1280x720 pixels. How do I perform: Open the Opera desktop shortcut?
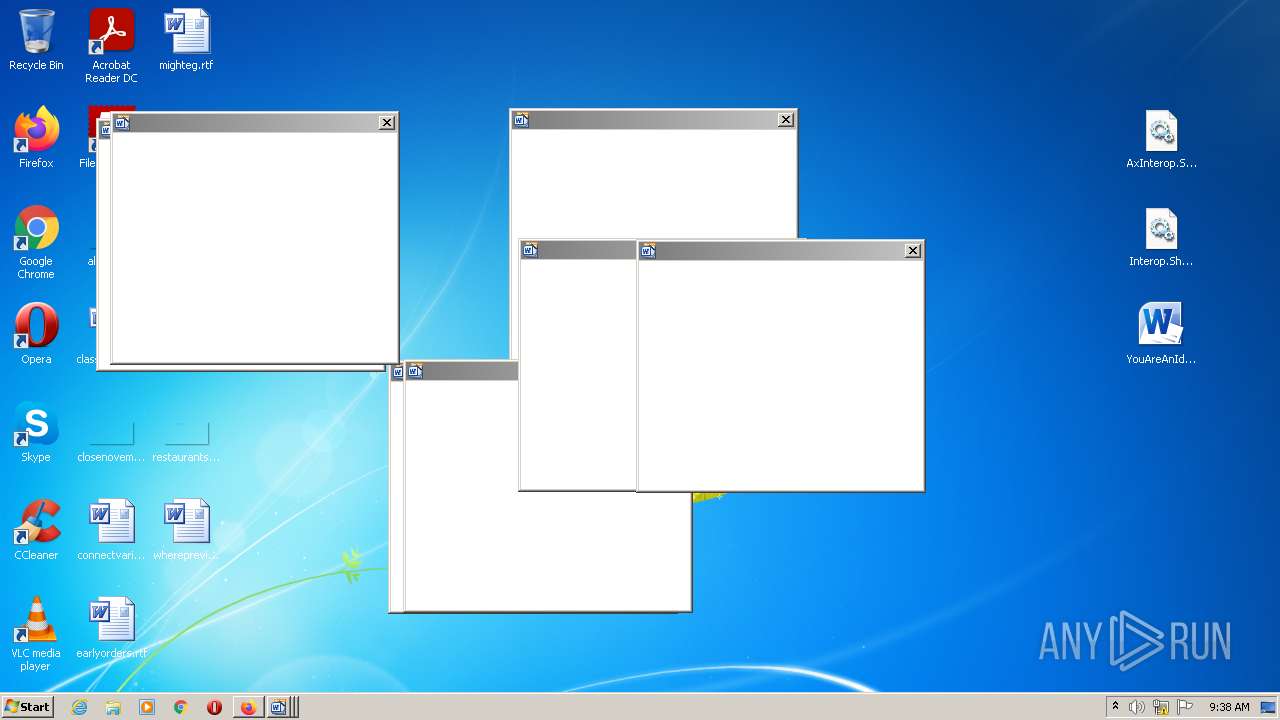pos(36,334)
